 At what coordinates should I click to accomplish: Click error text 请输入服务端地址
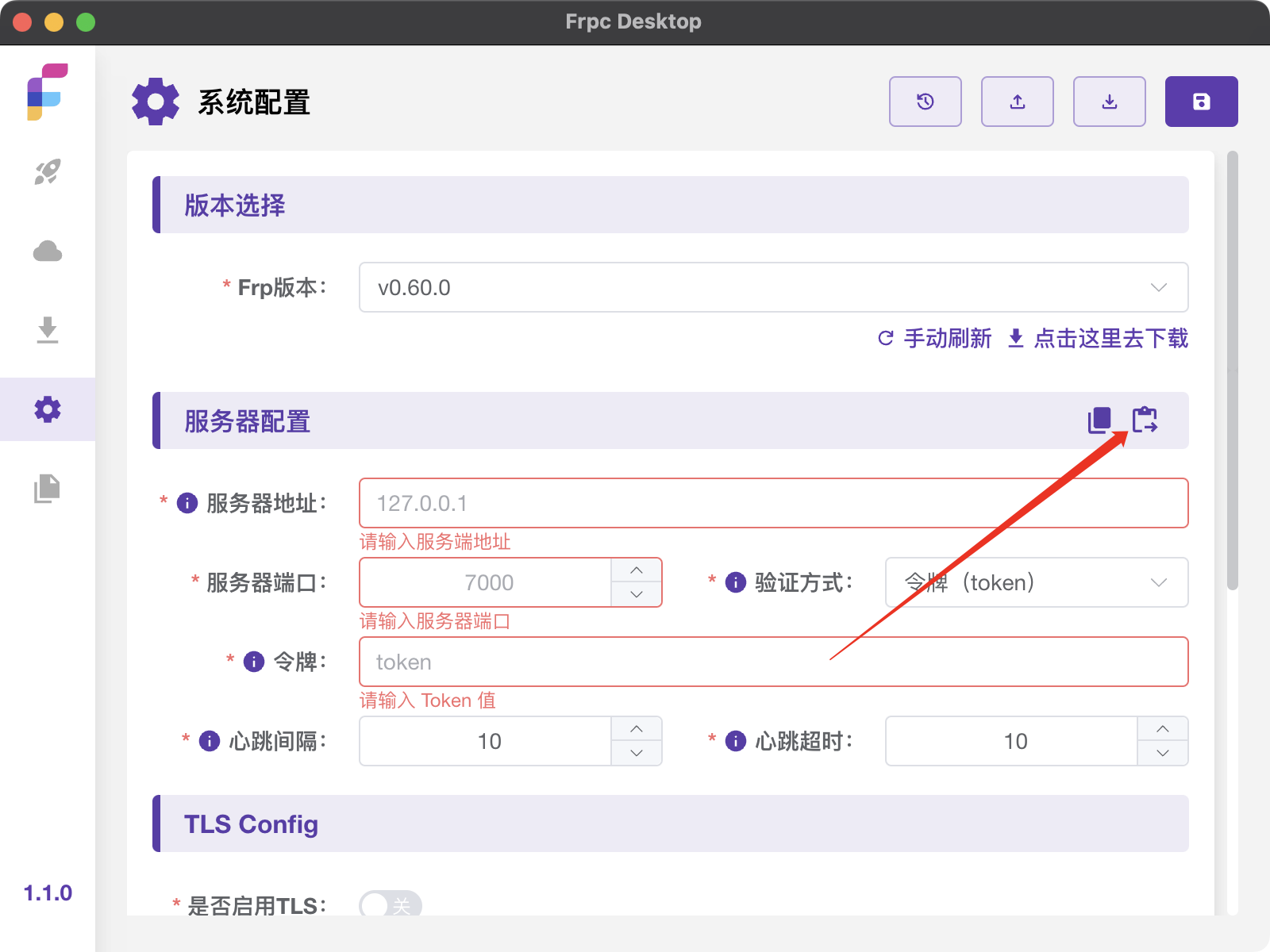(435, 542)
